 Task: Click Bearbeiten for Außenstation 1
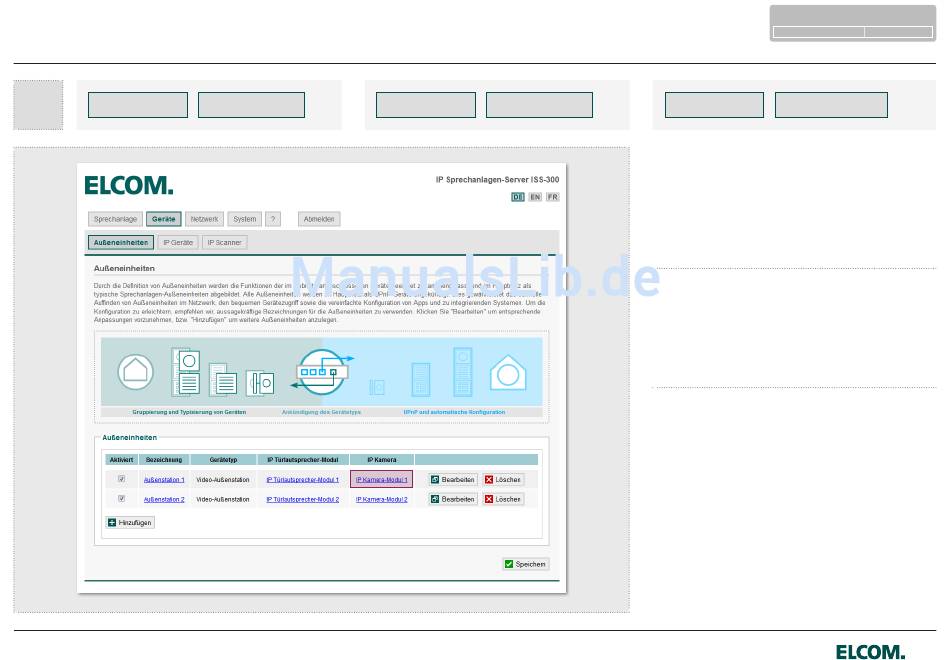click(453, 480)
